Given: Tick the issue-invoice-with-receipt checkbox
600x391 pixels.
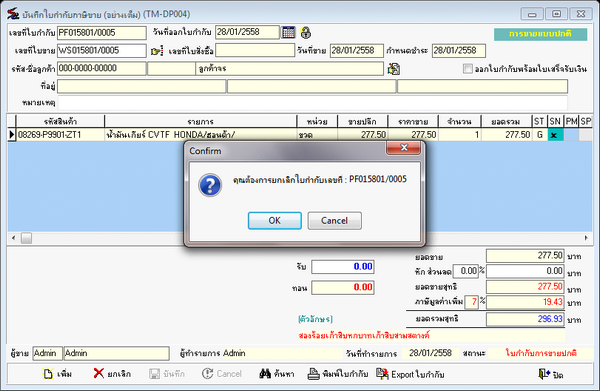Looking at the screenshot, I should click(x=468, y=69).
